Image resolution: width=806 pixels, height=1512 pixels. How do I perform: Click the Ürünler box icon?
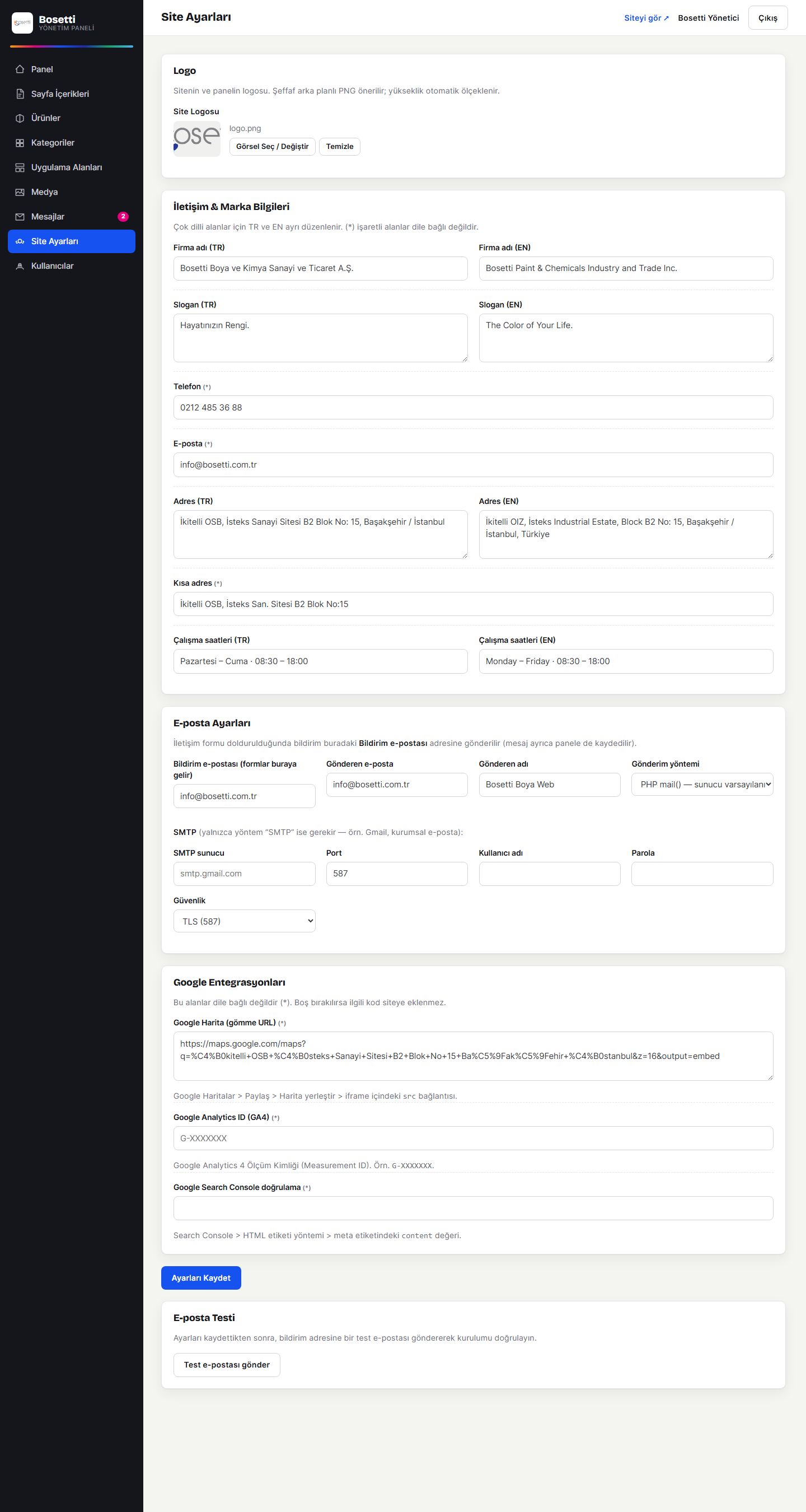pos(20,119)
